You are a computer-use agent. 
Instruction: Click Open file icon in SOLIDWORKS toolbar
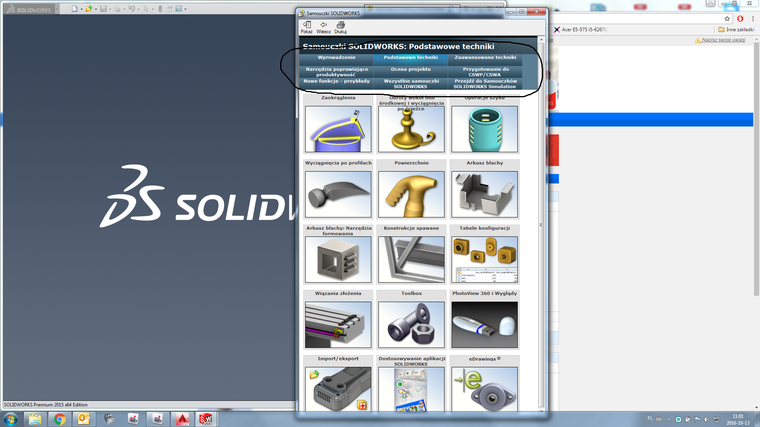click(89, 9)
